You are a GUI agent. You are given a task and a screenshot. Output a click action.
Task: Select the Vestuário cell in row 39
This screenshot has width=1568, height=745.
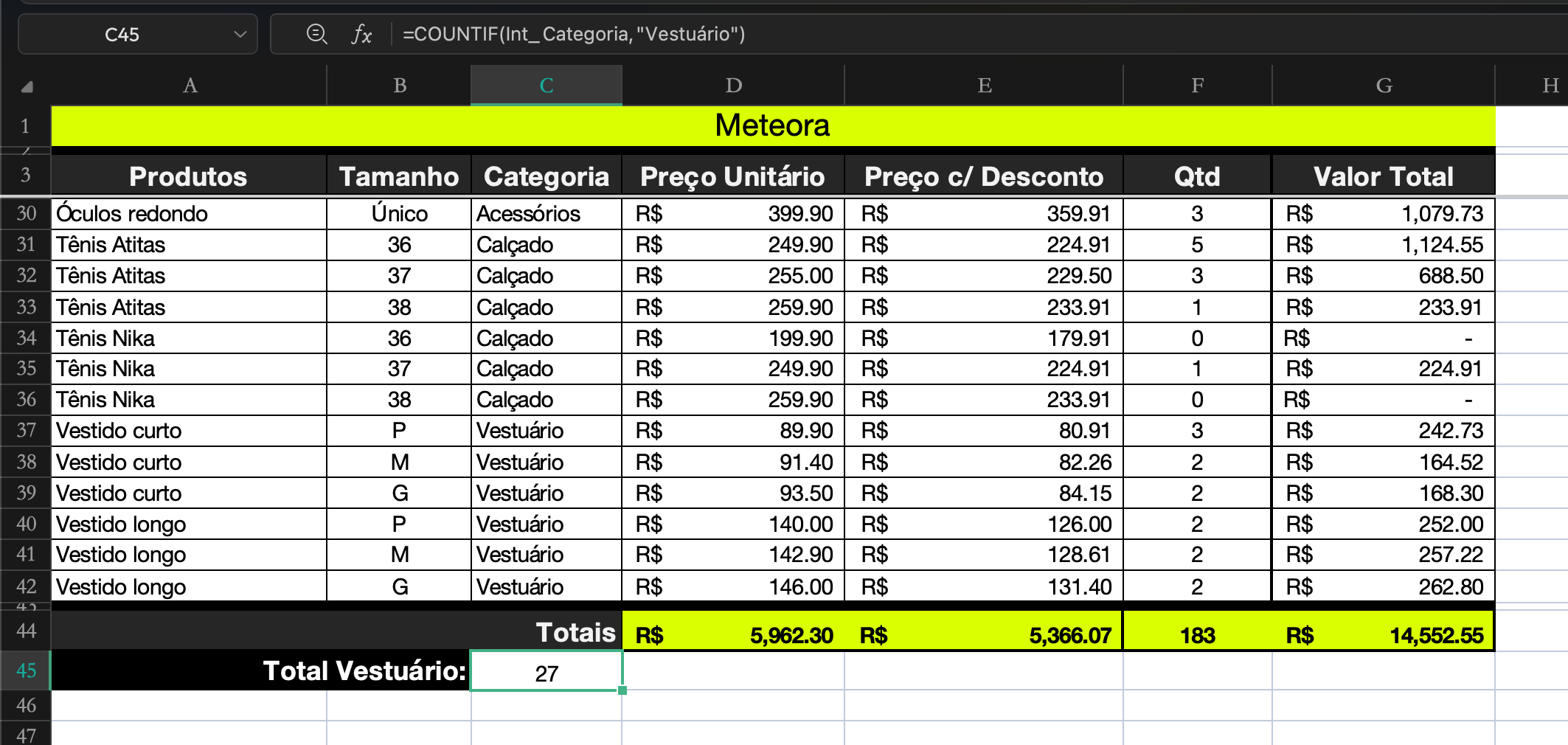click(547, 493)
